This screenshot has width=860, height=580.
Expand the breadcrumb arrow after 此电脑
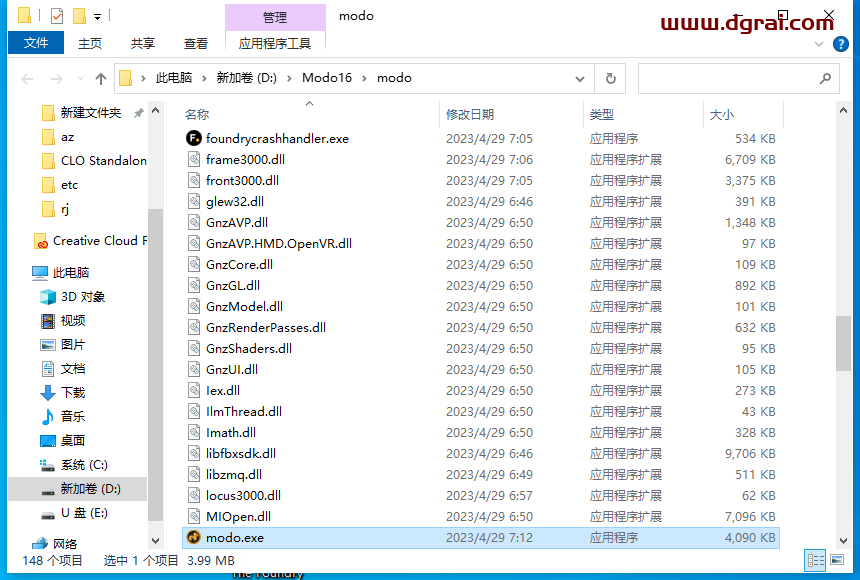pos(204,78)
